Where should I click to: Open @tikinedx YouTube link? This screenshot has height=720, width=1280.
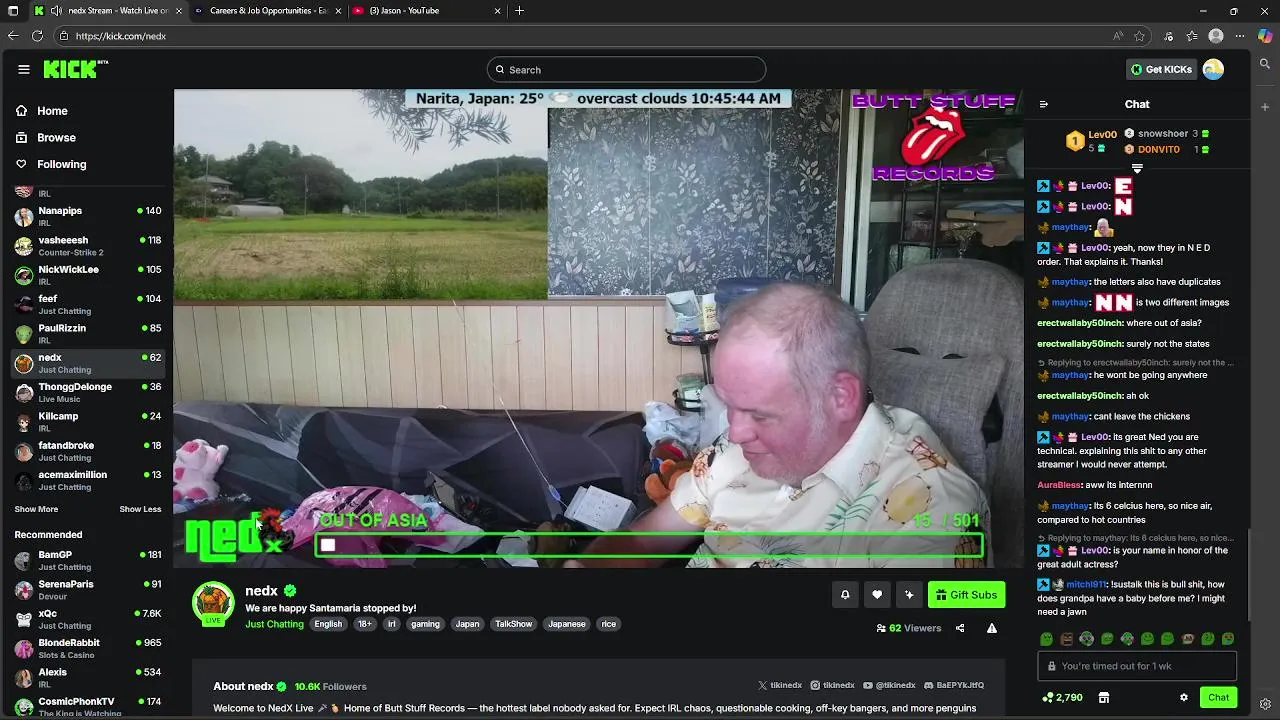pyautogui.click(x=889, y=686)
